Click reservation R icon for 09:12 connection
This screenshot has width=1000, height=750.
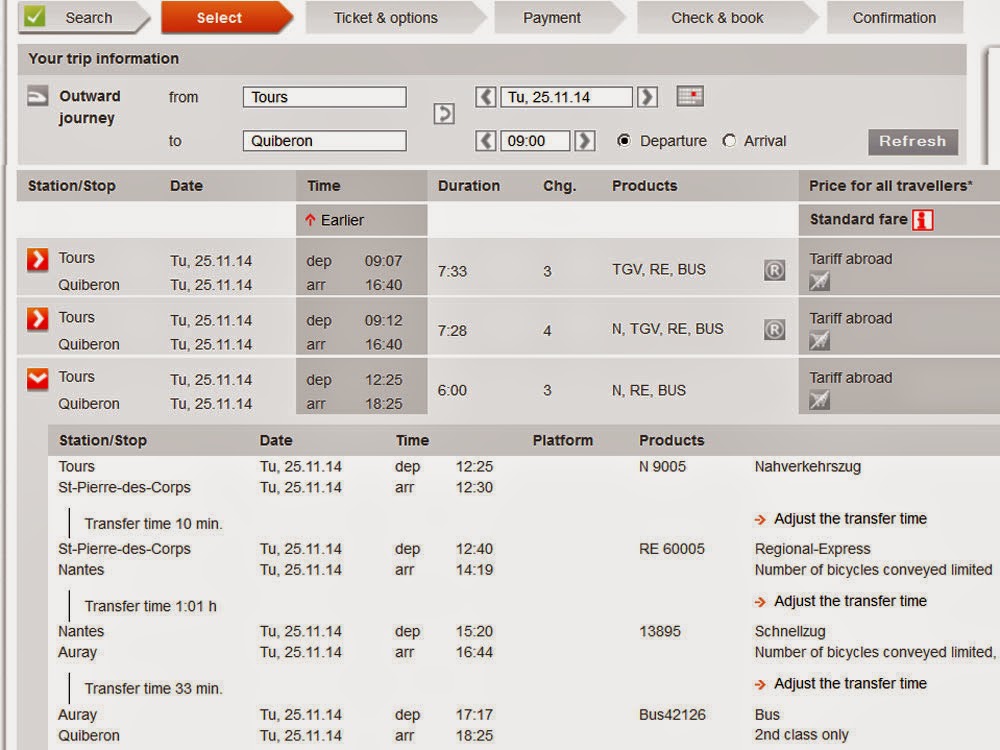774,330
